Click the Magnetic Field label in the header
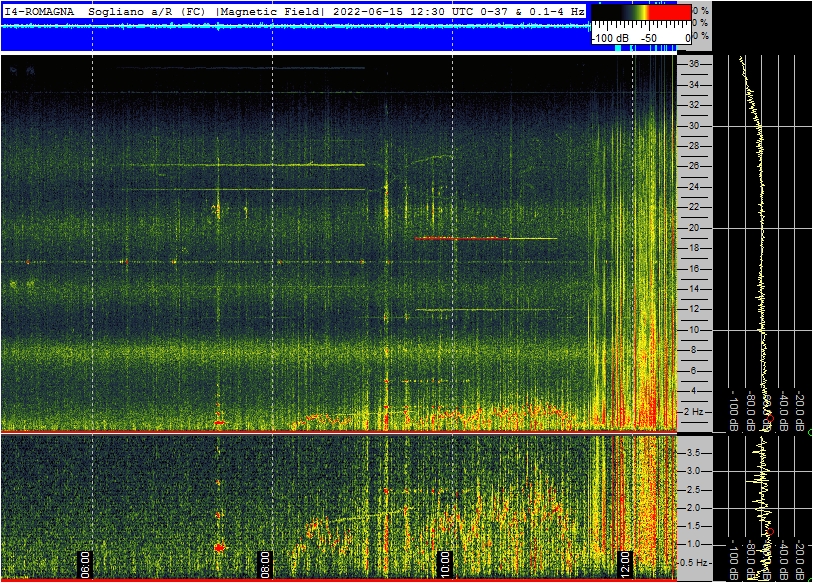 click(x=269, y=11)
